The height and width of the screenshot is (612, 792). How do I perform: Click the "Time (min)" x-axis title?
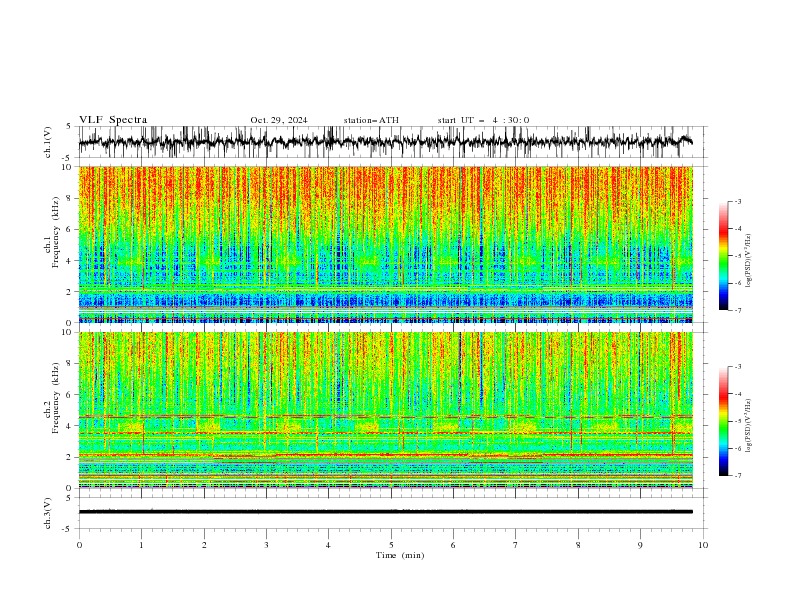coord(400,555)
